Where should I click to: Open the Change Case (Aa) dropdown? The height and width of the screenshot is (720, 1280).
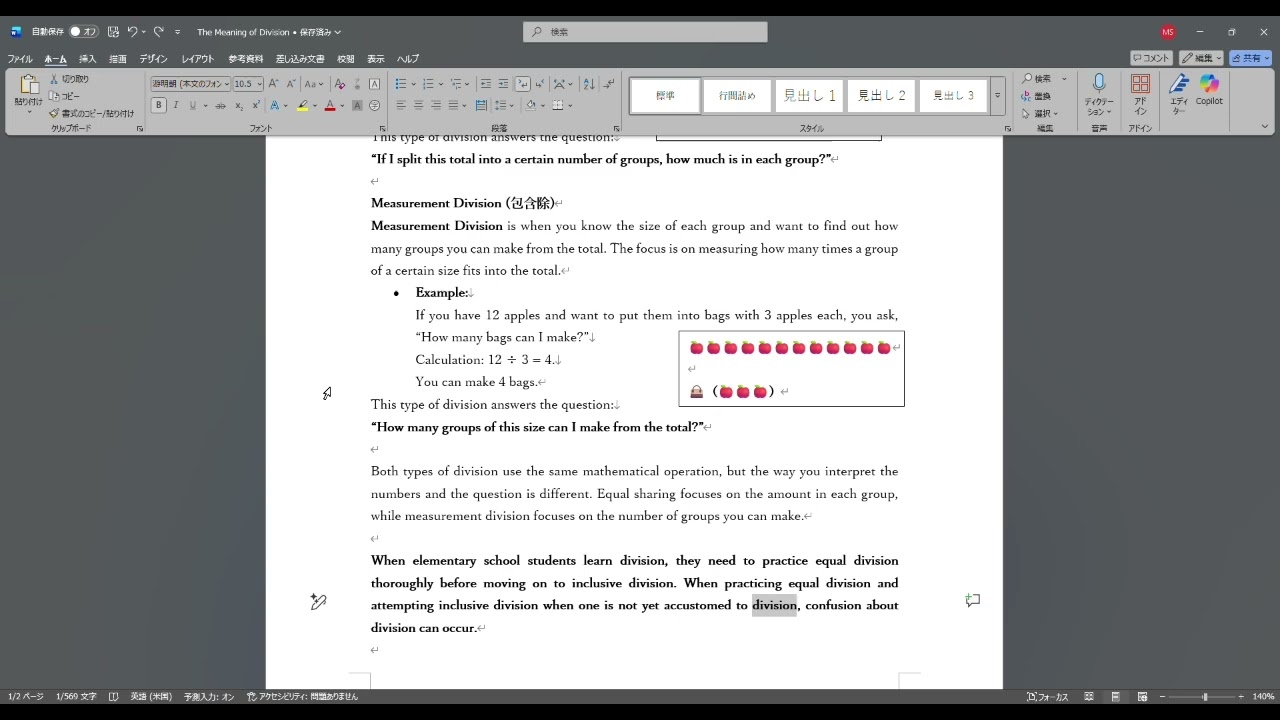[x=314, y=84]
